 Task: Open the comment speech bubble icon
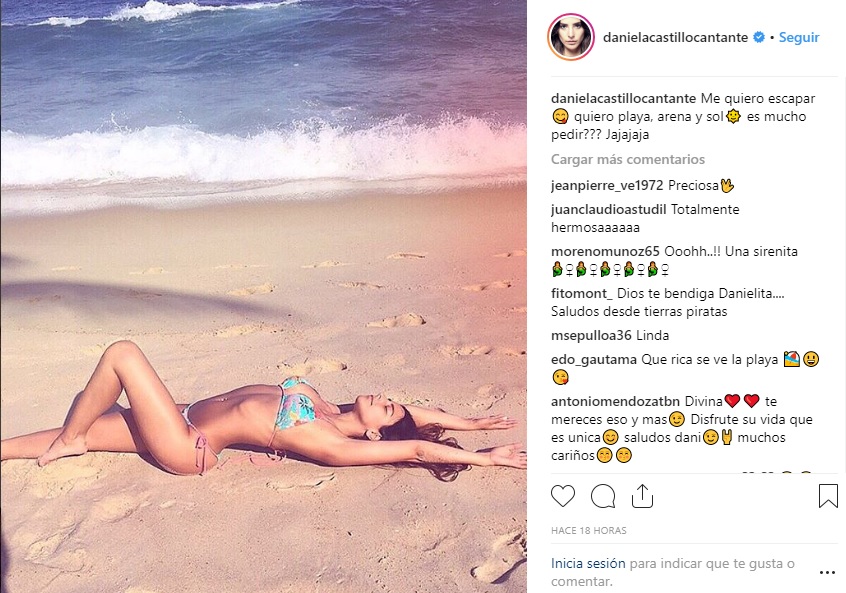603,496
